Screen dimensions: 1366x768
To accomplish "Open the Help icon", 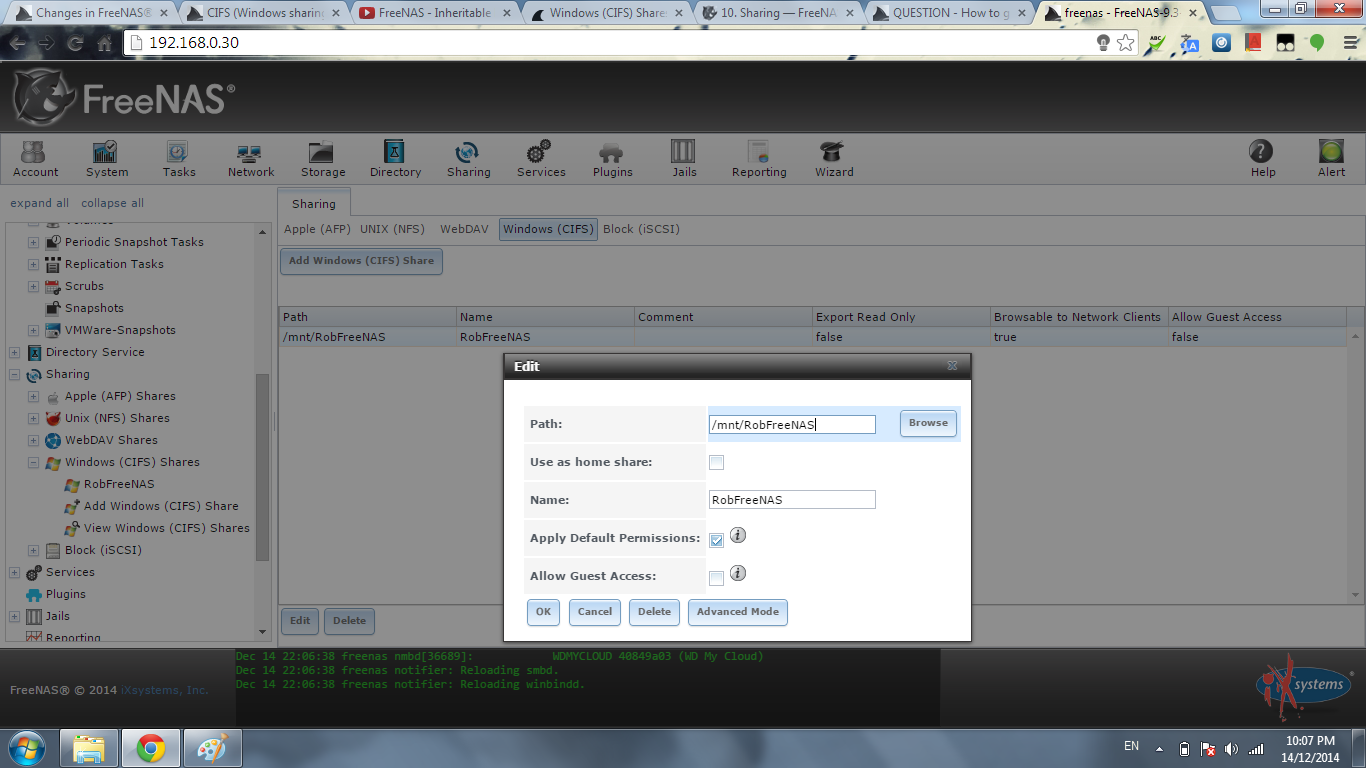I will (1262, 158).
